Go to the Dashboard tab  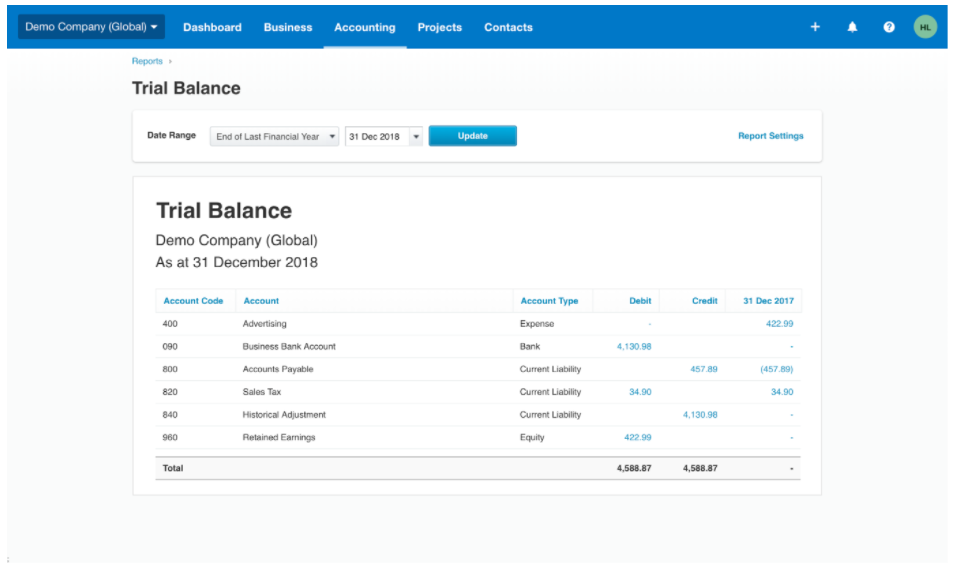pyautogui.click(x=212, y=27)
